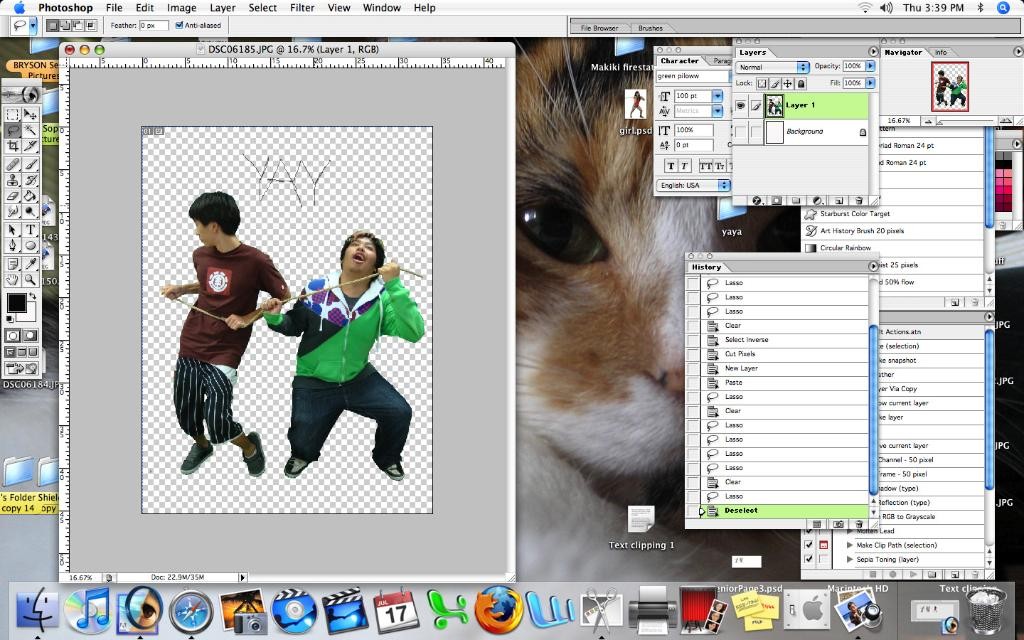The height and width of the screenshot is (640, 1024).
Task: Open the Image menu
Action: coord(182,8)
